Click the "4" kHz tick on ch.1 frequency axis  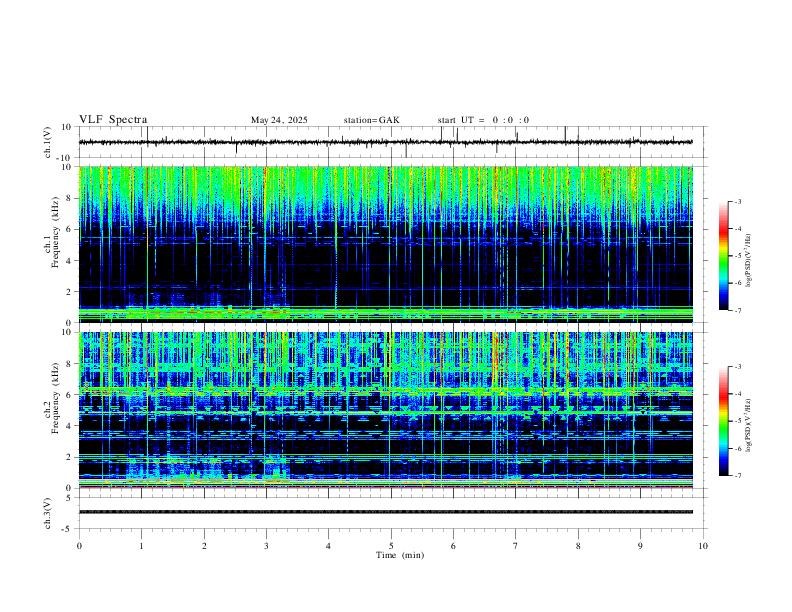[x=70, y=261]
